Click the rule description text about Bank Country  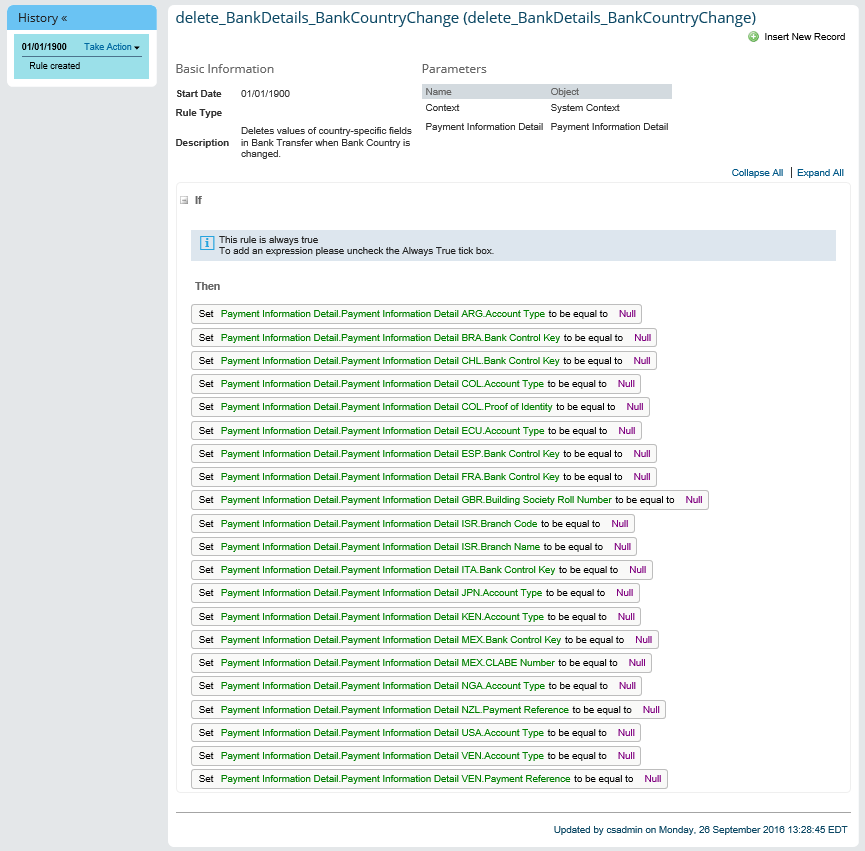tap(326, 142)
